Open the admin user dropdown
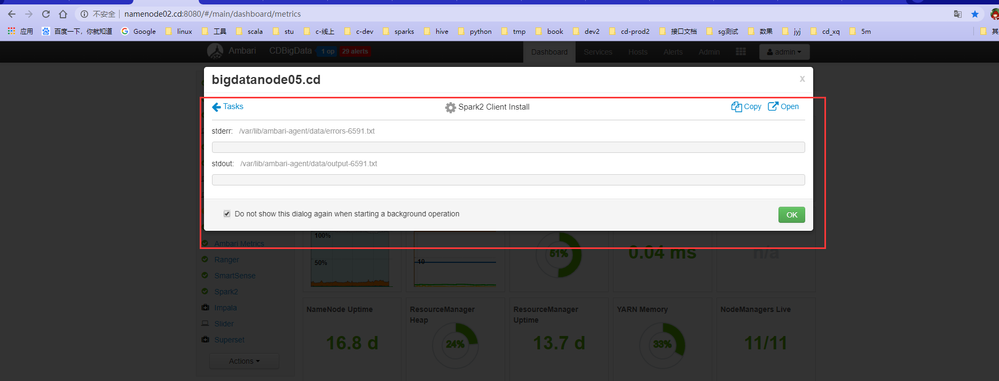Viewport: 999px width, 381px height. 784,52
